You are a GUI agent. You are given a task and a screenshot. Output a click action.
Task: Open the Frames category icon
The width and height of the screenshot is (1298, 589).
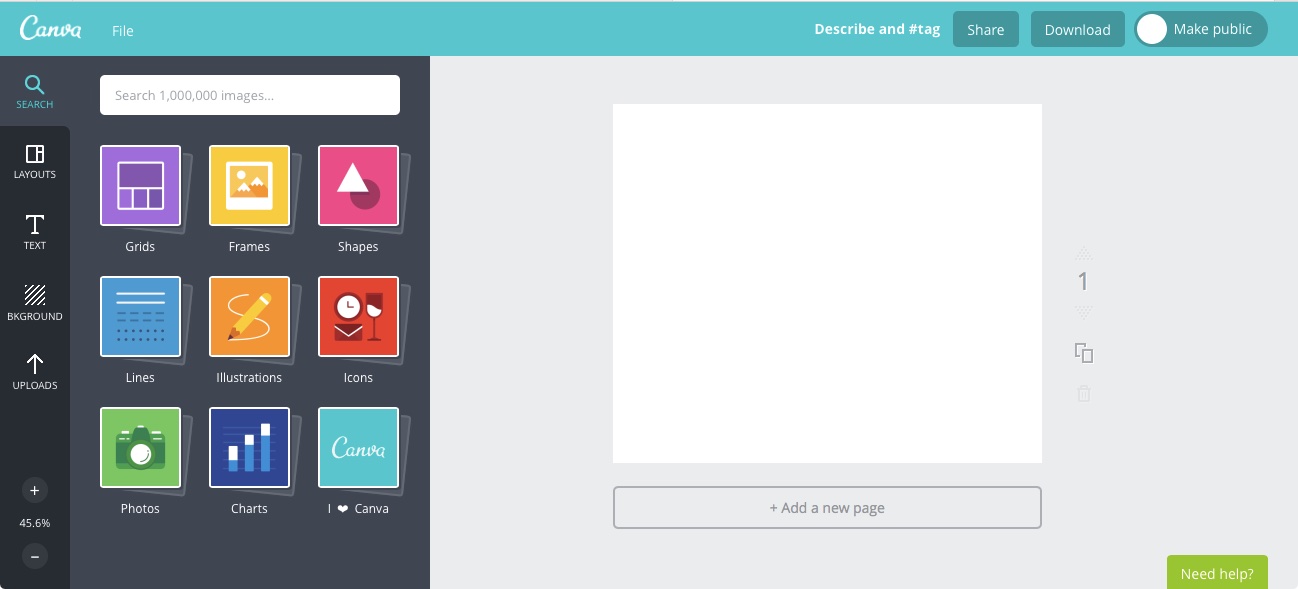click(x=249, y=186)
